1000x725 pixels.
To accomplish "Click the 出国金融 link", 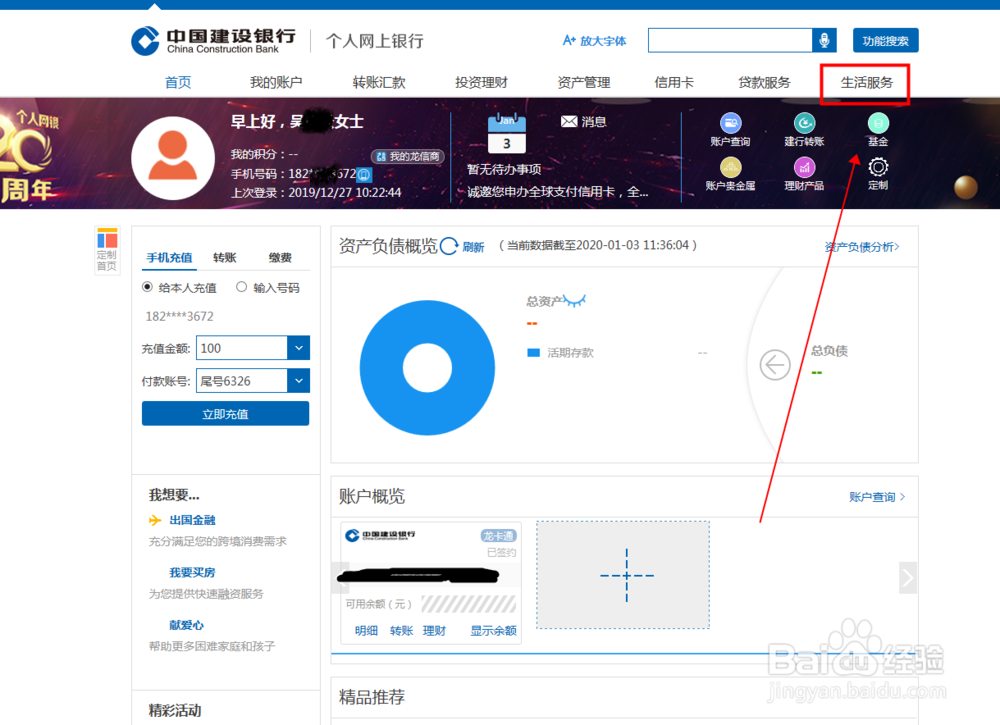I will tap(192, 520).
